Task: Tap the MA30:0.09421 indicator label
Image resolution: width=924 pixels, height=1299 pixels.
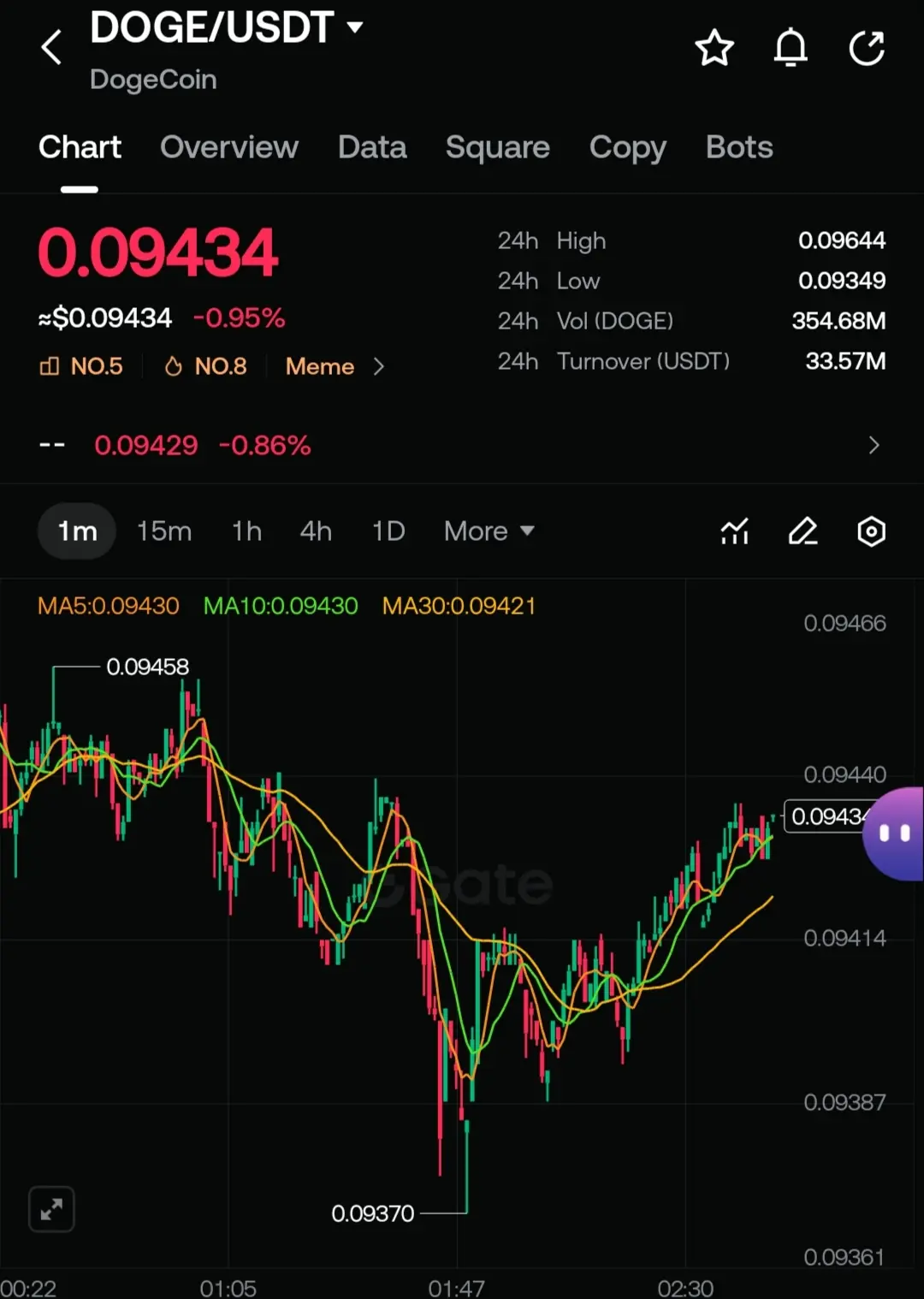Action: [459, 606]
